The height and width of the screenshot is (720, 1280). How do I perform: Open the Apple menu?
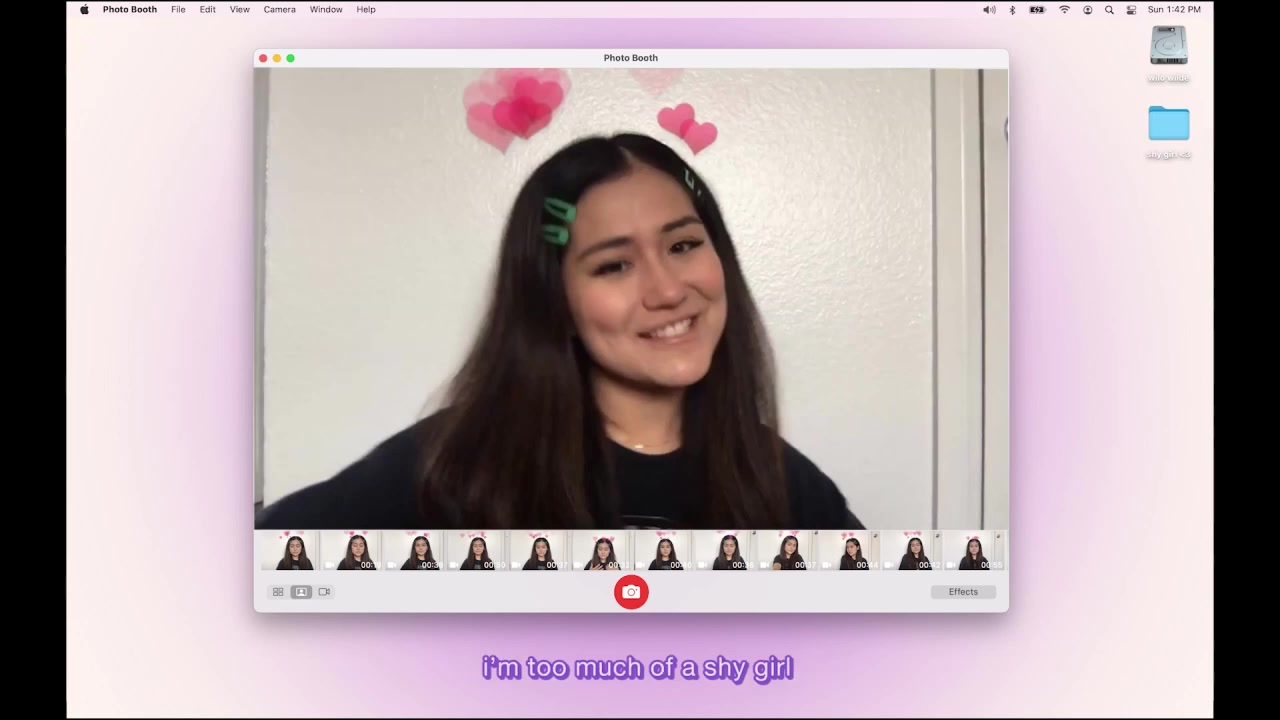84,9
